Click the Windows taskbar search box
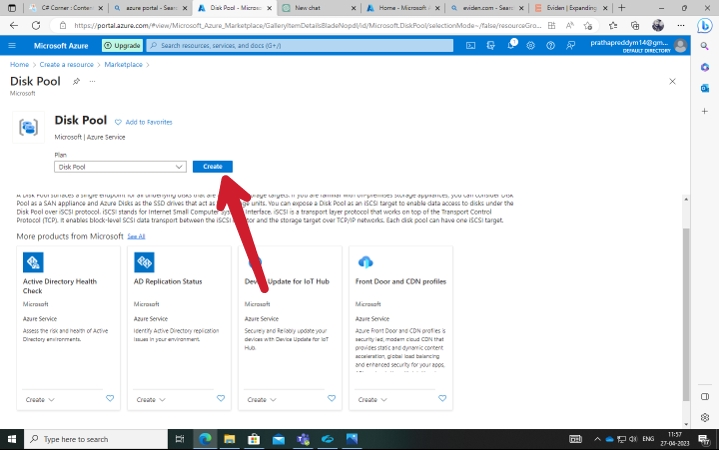This screenshot has height=450, width=719. coord(96,439)
